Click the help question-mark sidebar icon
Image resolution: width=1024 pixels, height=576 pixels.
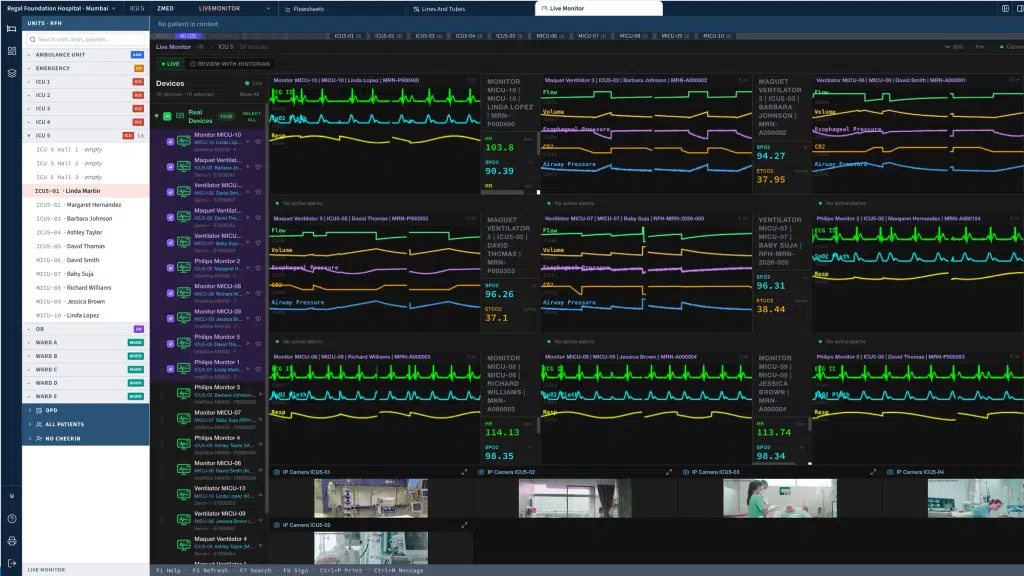coord(11,519)
